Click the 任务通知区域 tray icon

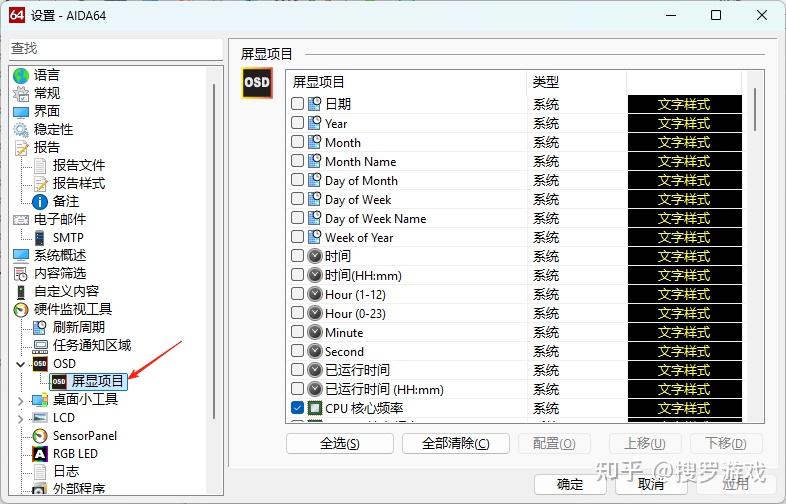[40, 346]
